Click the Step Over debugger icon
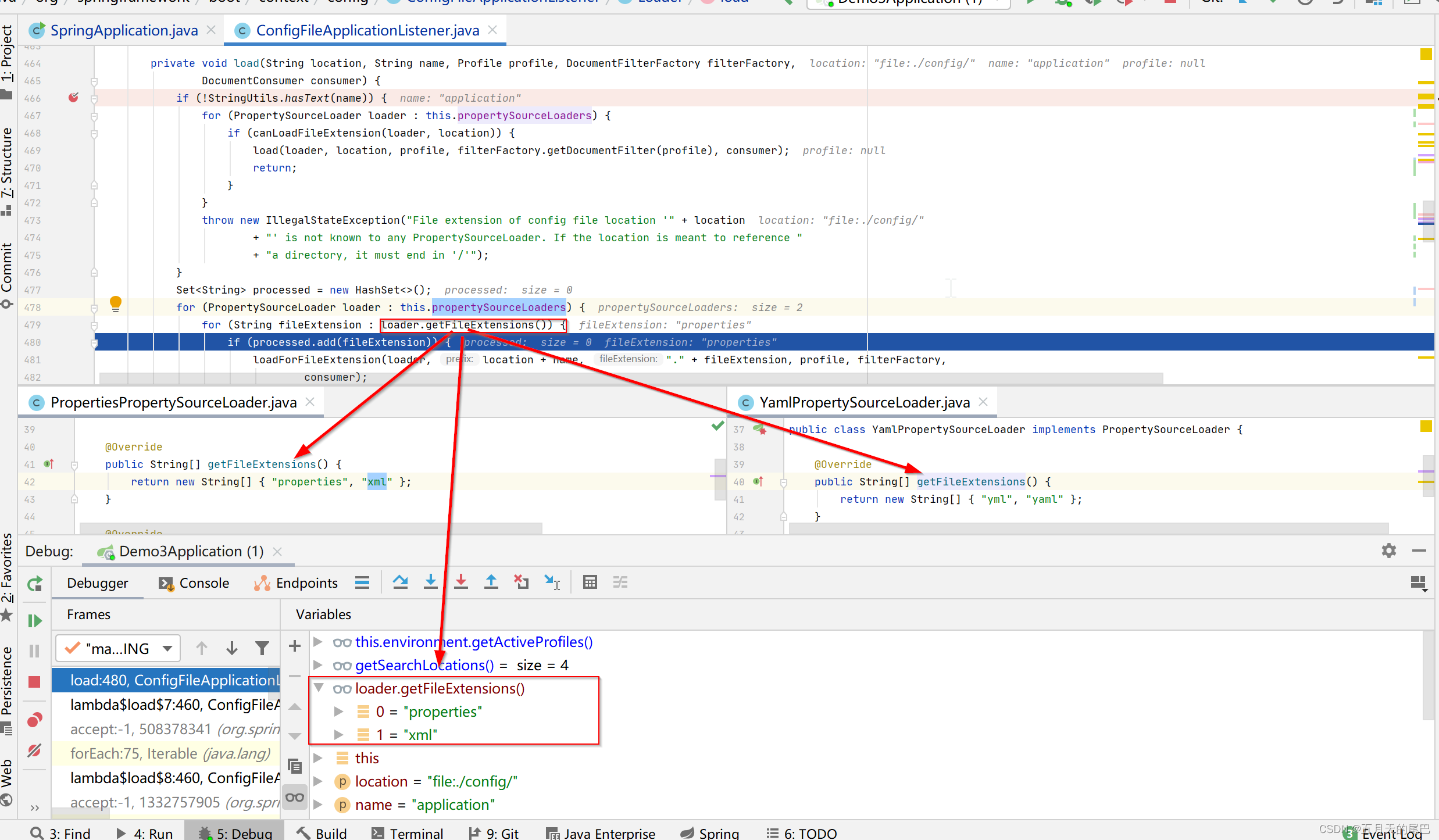The height and width of the screenshot is (840, 1439). 400,582
